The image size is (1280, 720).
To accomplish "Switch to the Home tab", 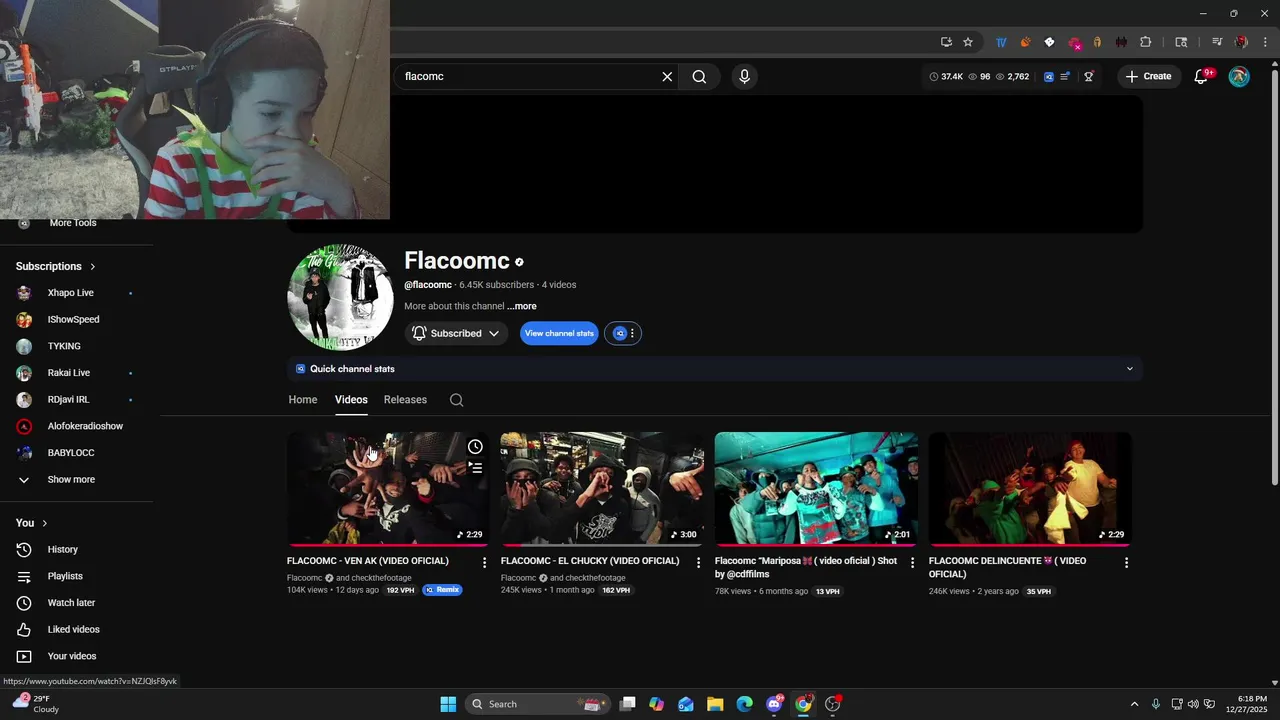I will pos(303,399).
